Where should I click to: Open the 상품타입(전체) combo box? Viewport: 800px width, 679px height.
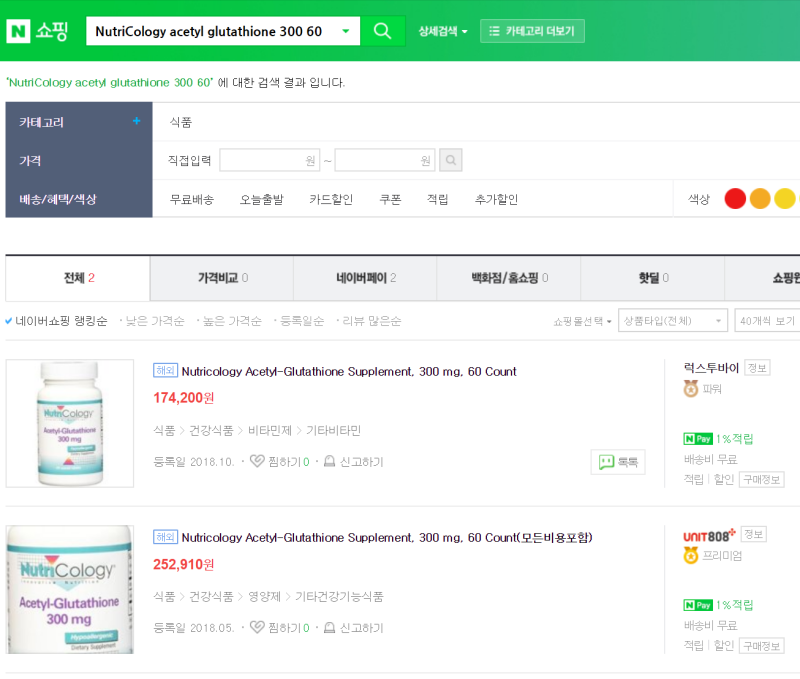672,321
